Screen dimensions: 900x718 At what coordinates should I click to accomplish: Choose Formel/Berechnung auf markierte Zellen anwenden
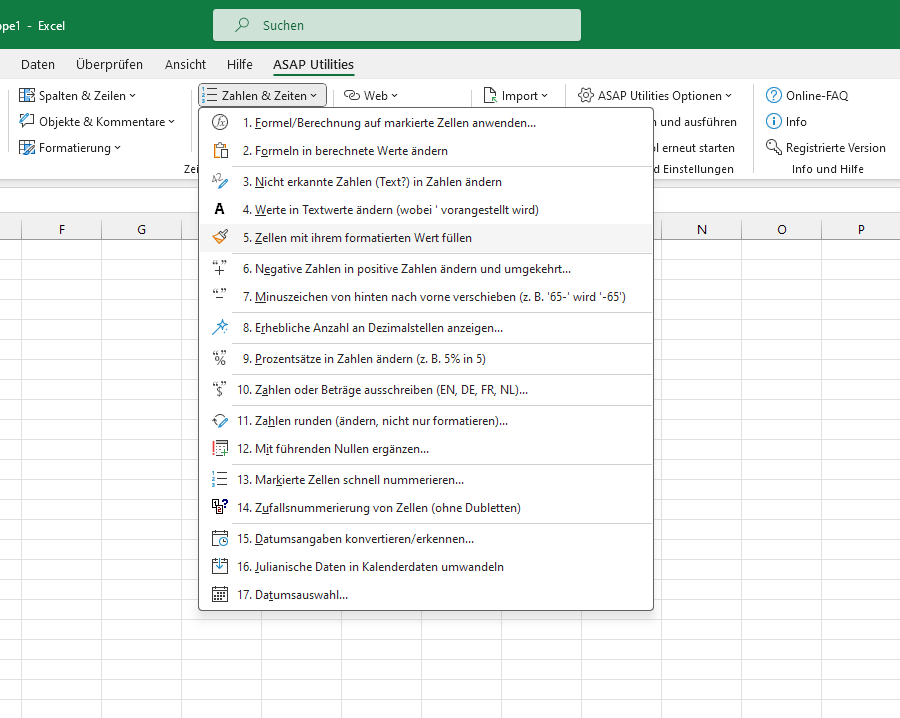pyautogui.click(x=426, y=122)
